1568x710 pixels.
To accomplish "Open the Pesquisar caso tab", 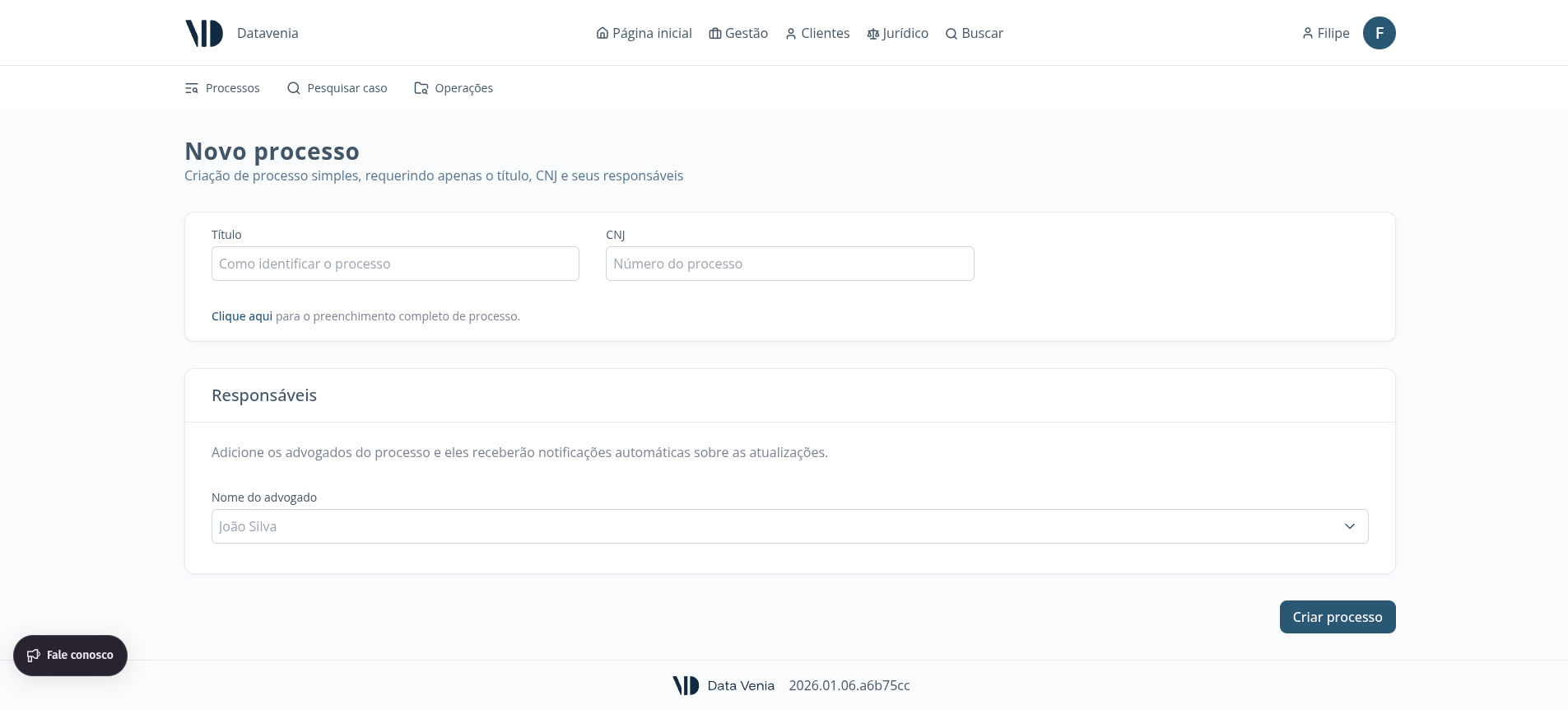I will coord(337,88).
